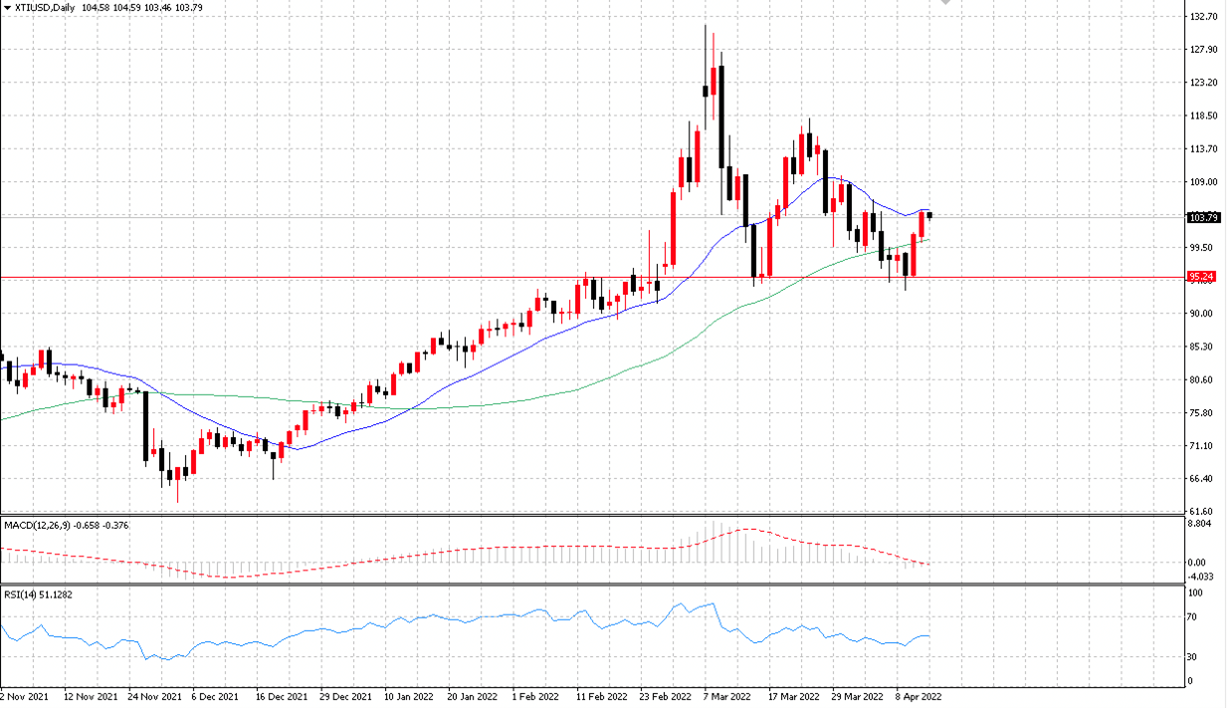Click the 7 Mar 2022 date label
The height and width of the screenshot is (708, 1227).
tap(726, 695)
